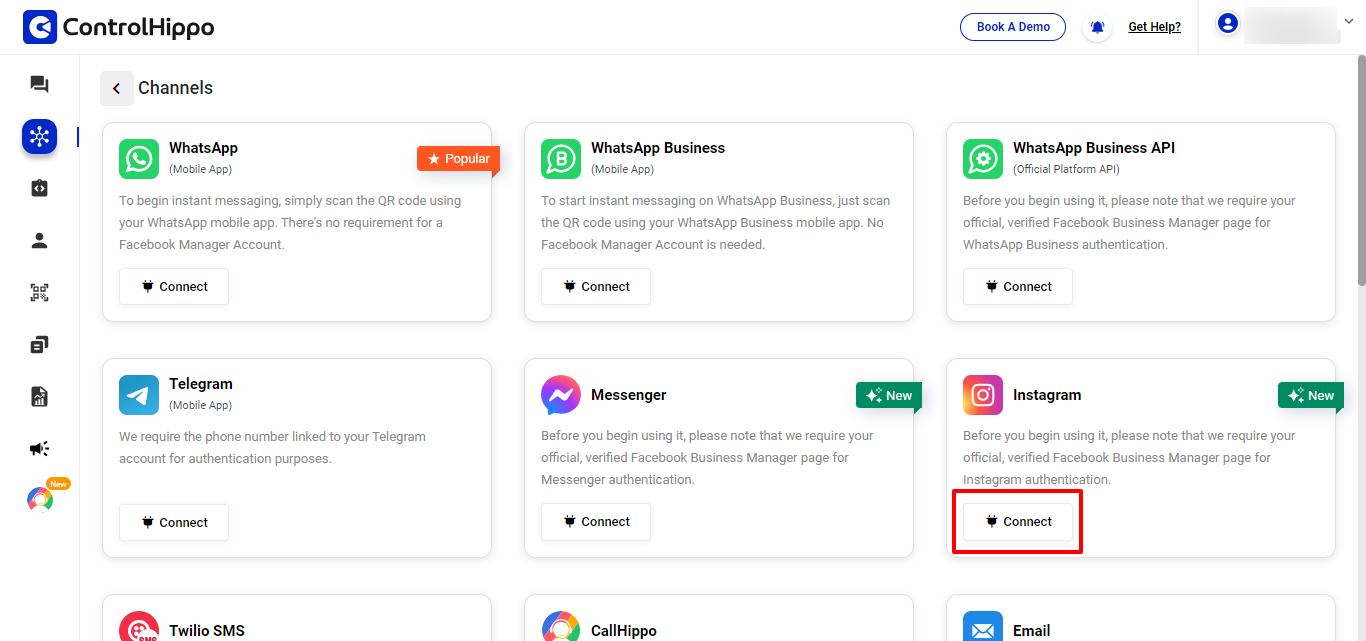Open the code widget sidebar icon

(39, 188)
